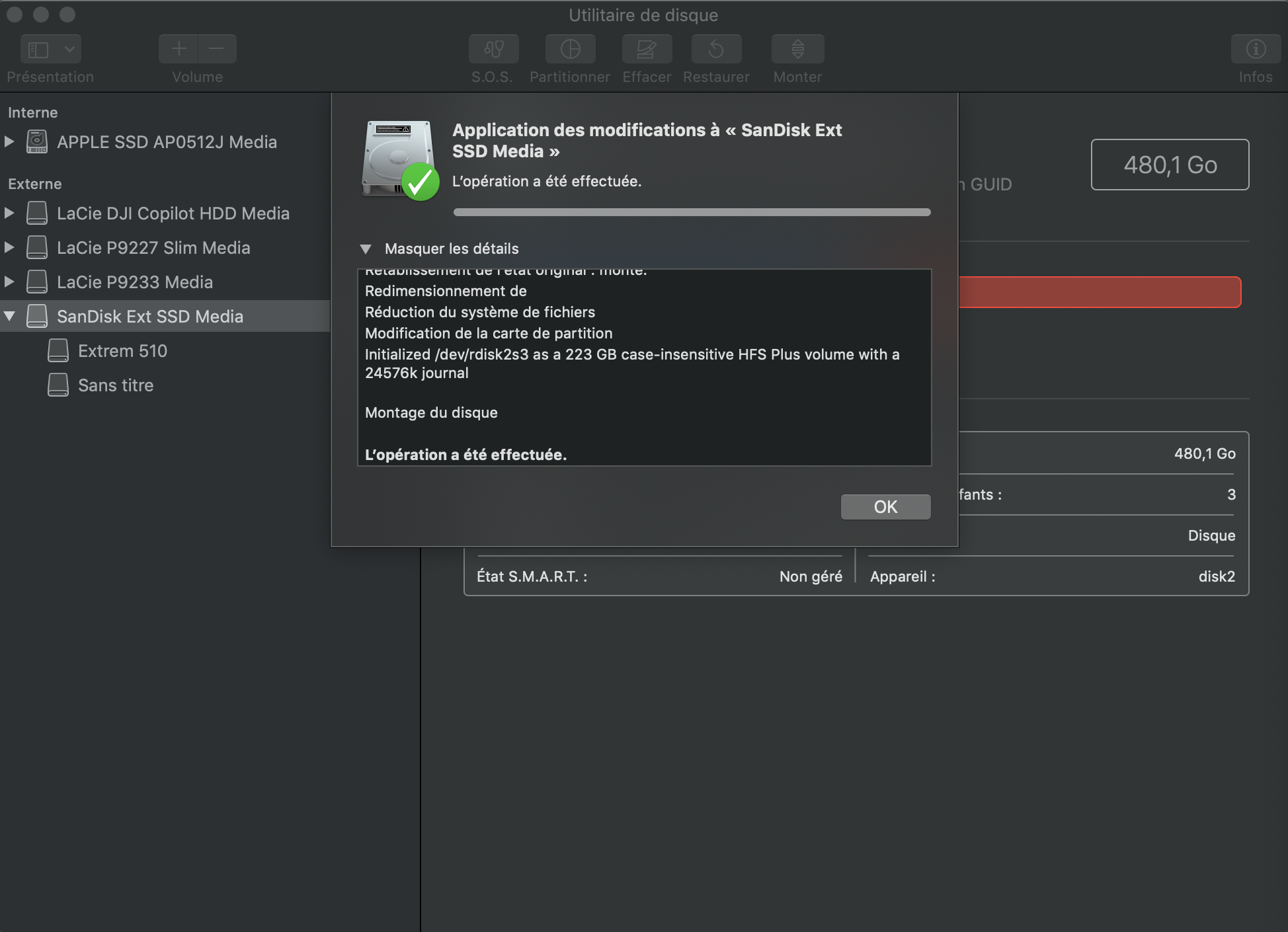Click the Effacer erase icon
The image size is (1288, 932).
[647, 49]
